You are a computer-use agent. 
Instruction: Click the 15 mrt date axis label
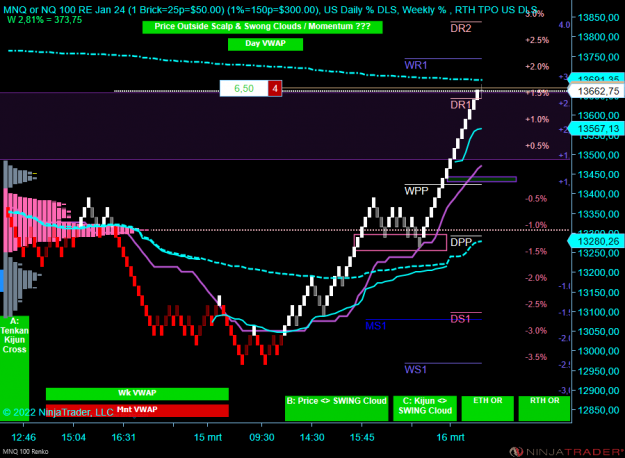(x=208, y=437)
